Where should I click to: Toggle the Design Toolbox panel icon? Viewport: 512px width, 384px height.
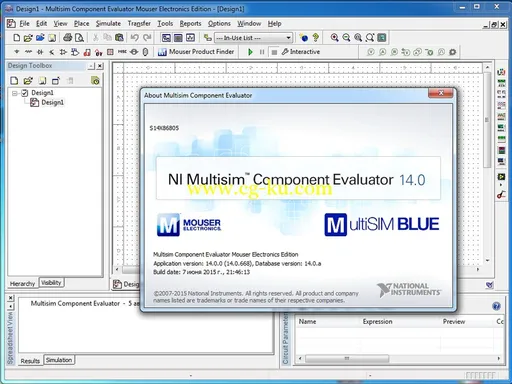click(x=166, y=38)
